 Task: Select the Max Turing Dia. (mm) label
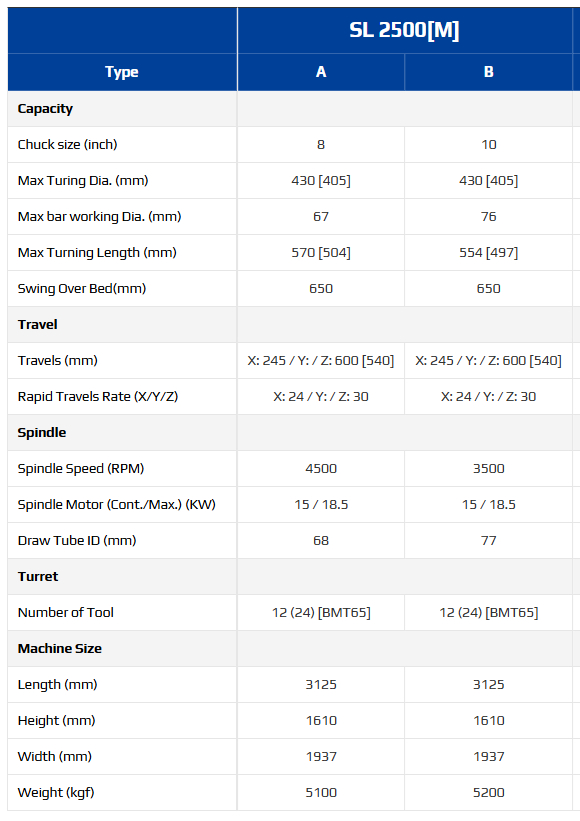point(83,181)
